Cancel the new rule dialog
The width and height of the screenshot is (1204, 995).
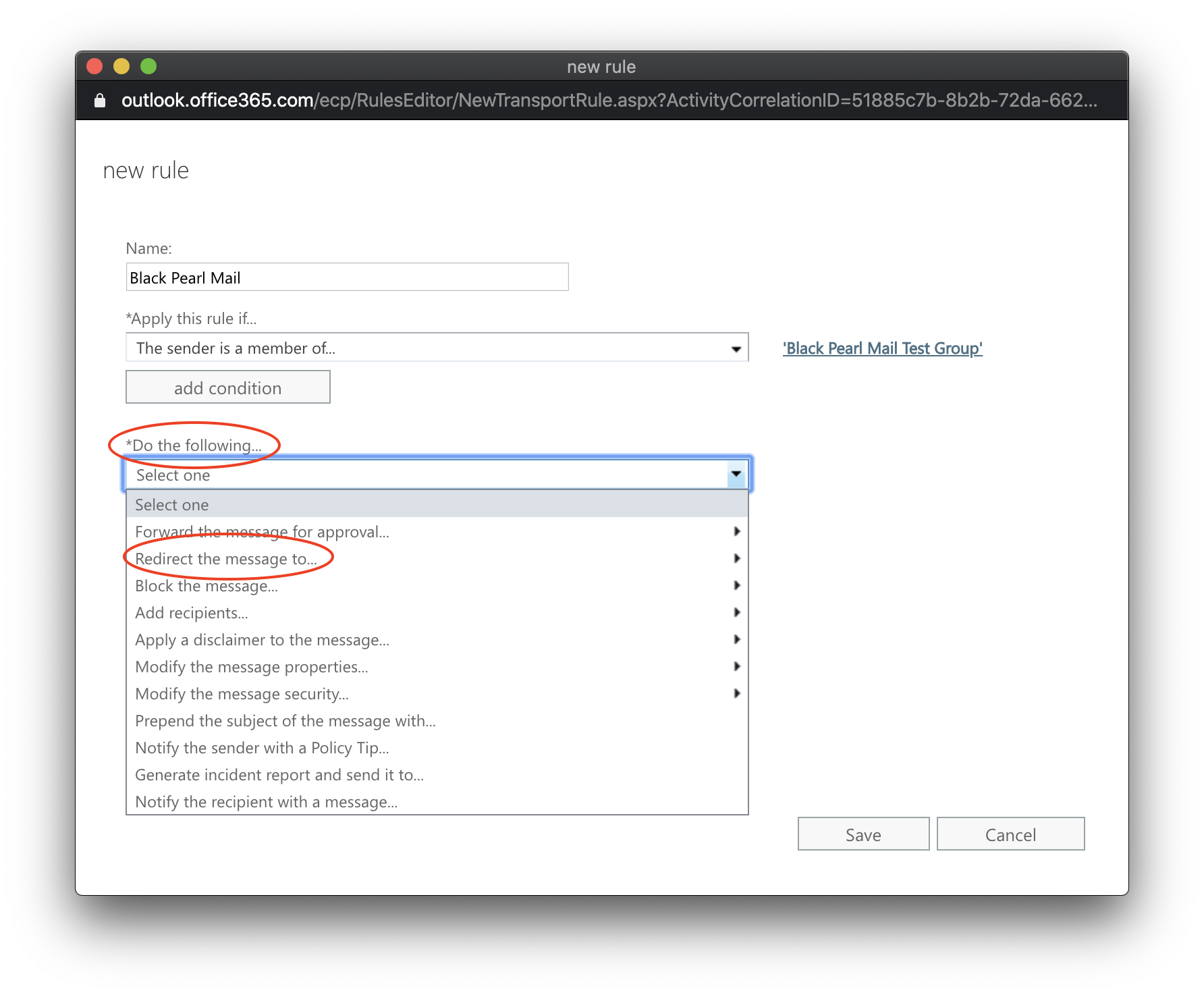coord(1010,834)
